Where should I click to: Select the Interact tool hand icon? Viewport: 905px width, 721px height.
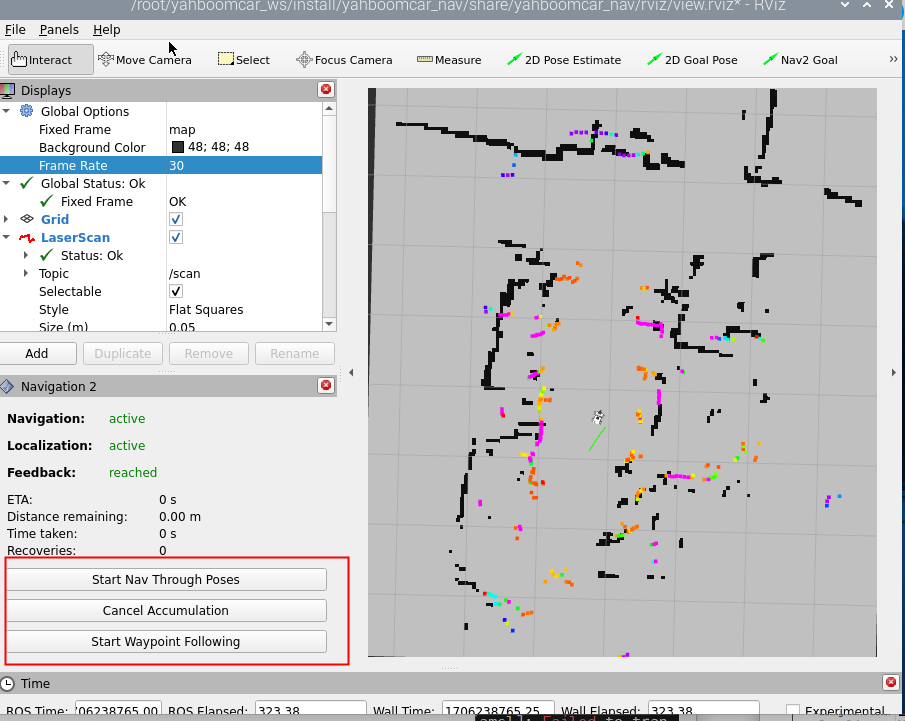[x=18, y=59]
